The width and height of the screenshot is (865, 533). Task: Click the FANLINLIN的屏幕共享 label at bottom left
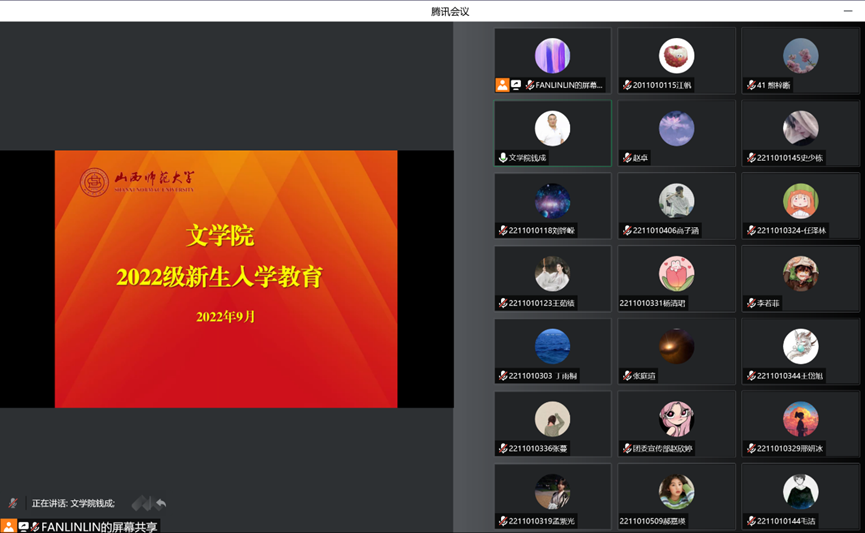click(99, 526)
